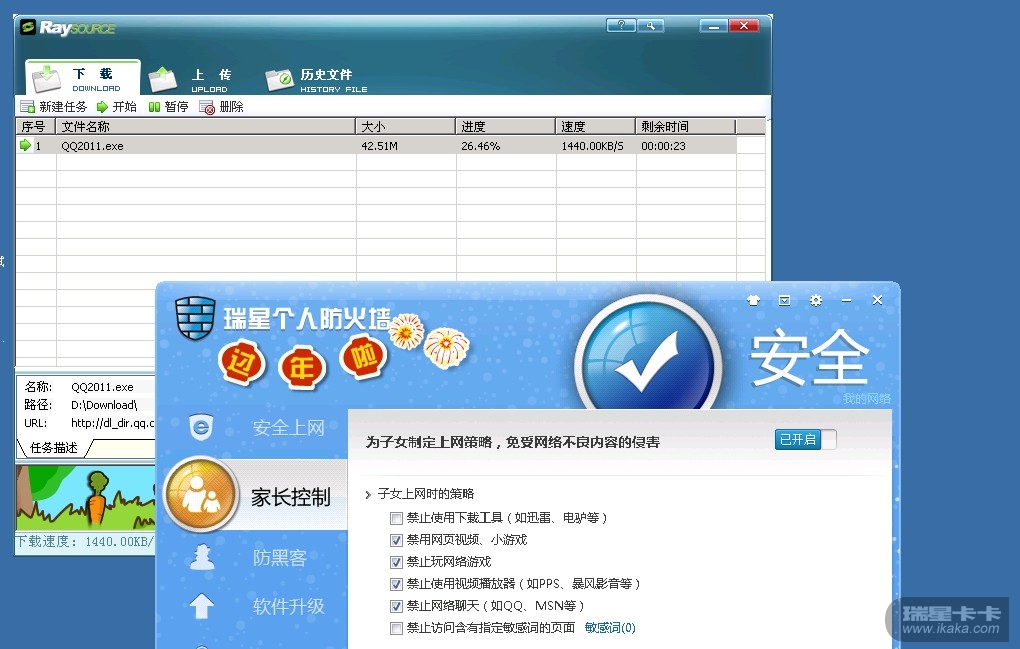This screenshot has width=1020, height=649.
Task: Uncheck 禁止网络聊天 checkbox
Action: pos(396,606)
